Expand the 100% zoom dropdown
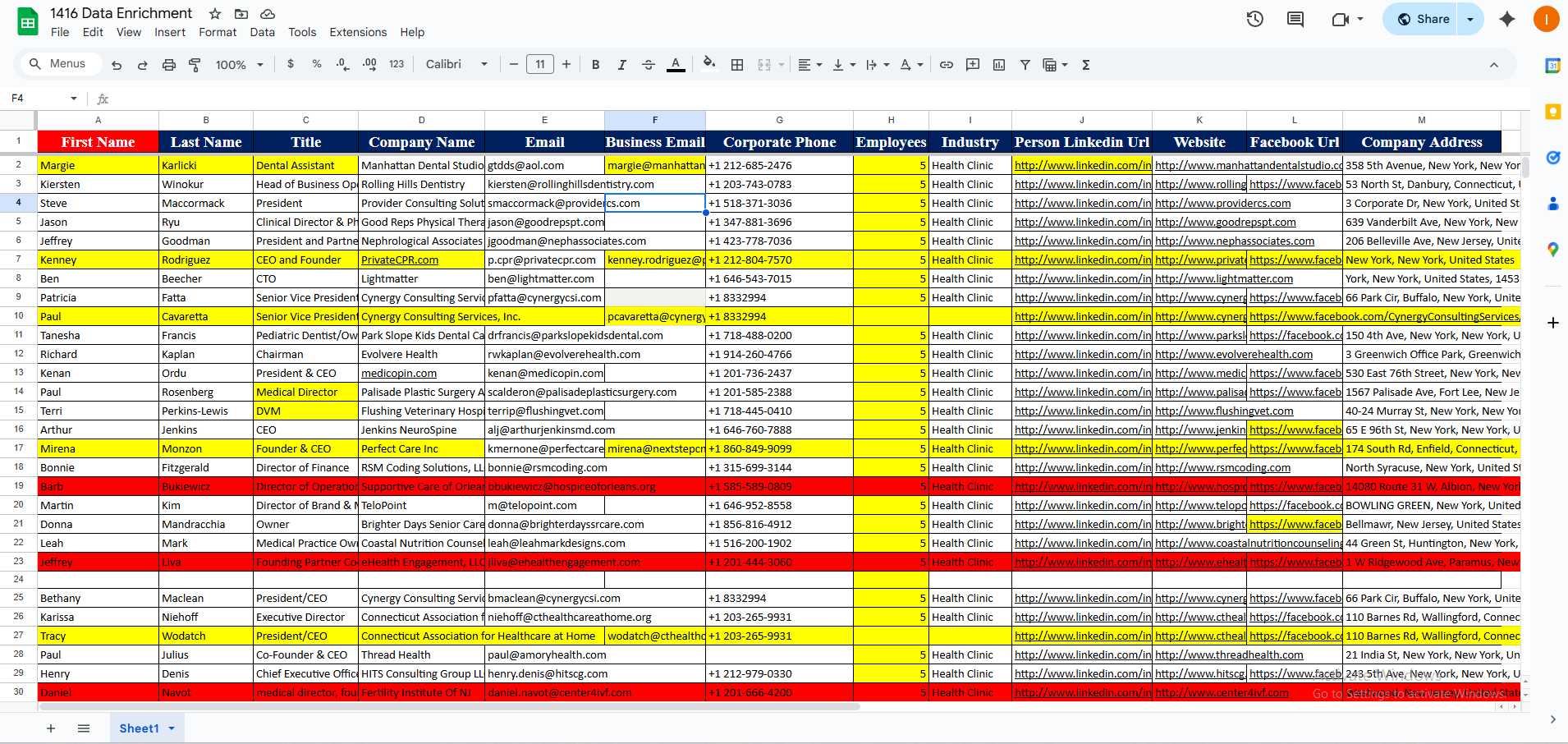The width and height of the screenshot is (1568, 744). [x=239, y=65]
